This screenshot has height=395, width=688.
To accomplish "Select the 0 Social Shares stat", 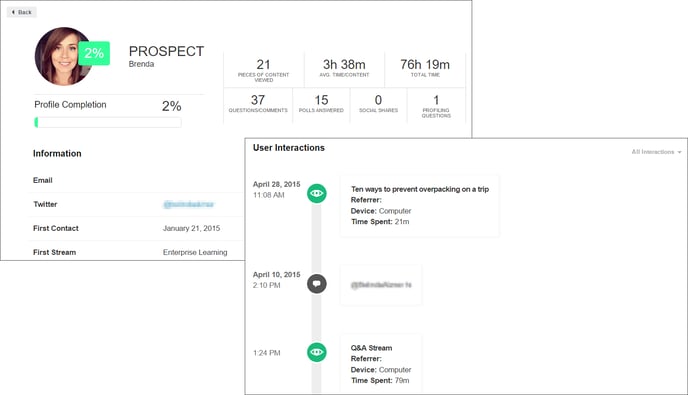I will tap(379, 105).
